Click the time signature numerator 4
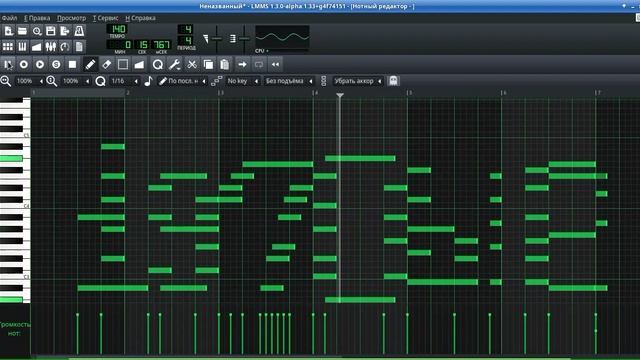Viewport: 640px width, 360px height. [x=186, y=29]
